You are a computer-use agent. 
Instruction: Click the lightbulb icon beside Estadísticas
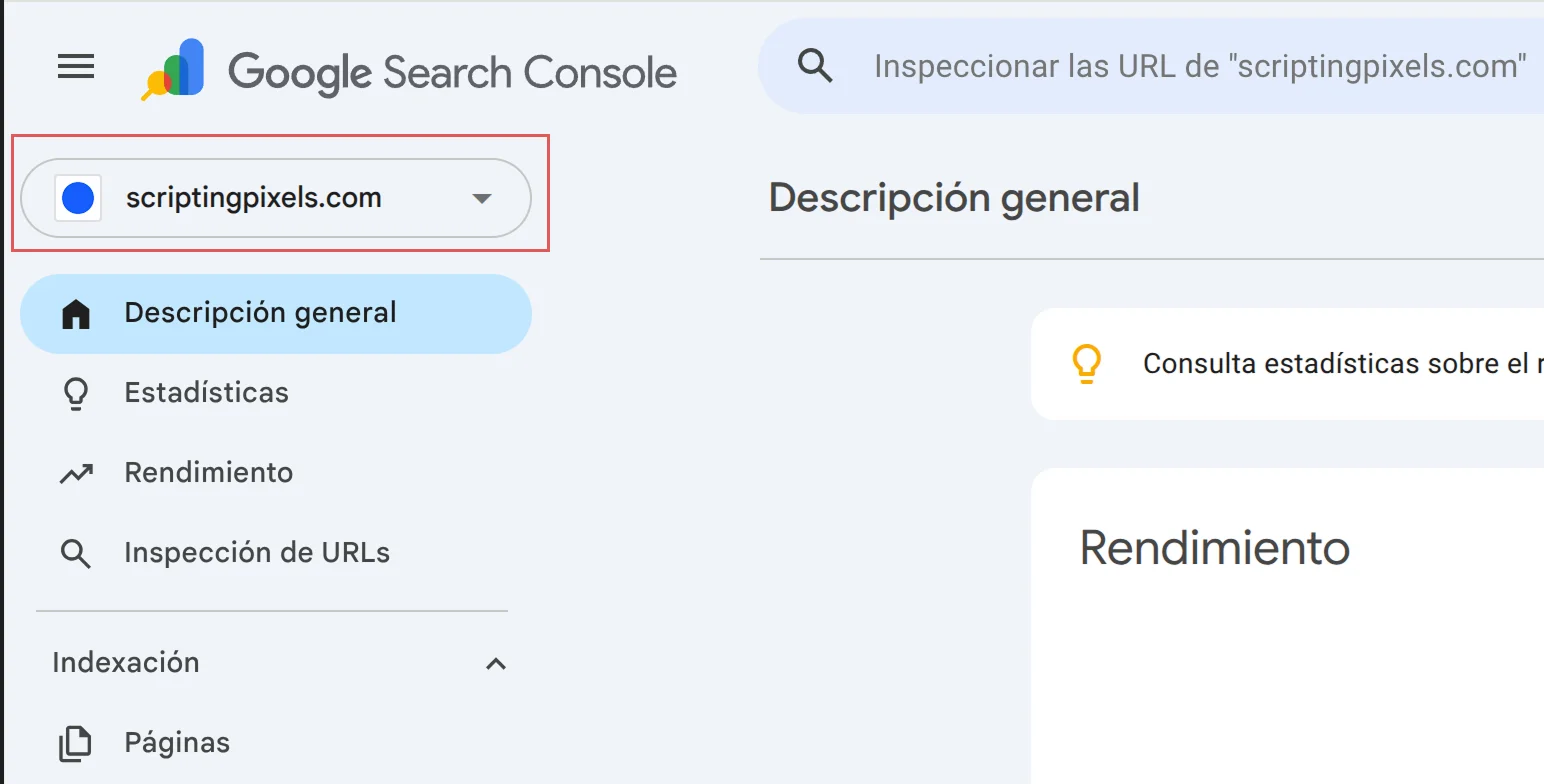pos(76,394)
